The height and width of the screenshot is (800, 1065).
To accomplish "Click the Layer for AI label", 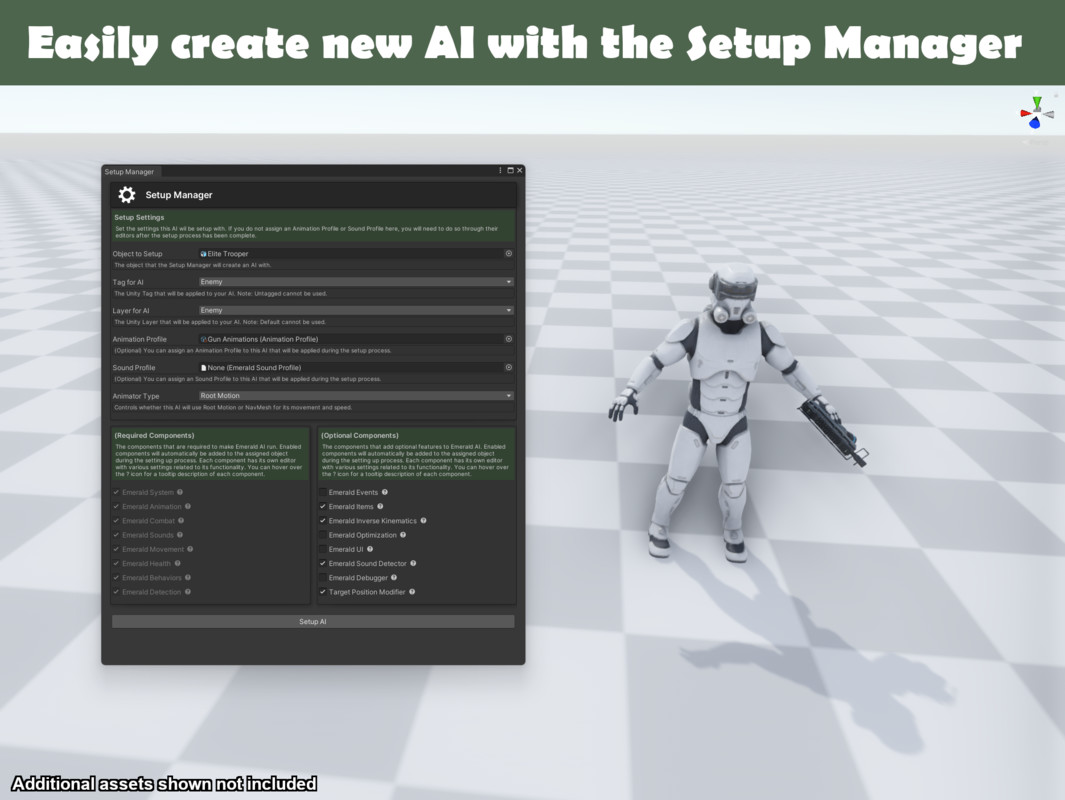I will pyautogui.click(x=130, y=311).
